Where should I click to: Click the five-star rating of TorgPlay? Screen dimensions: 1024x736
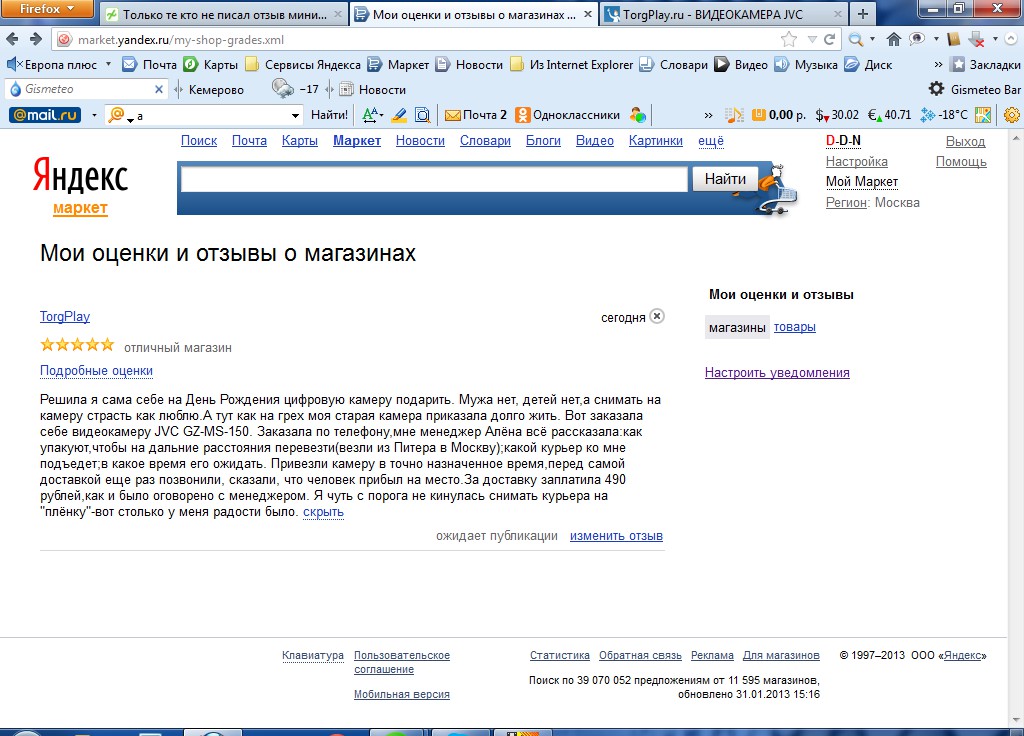coord(77,344)
